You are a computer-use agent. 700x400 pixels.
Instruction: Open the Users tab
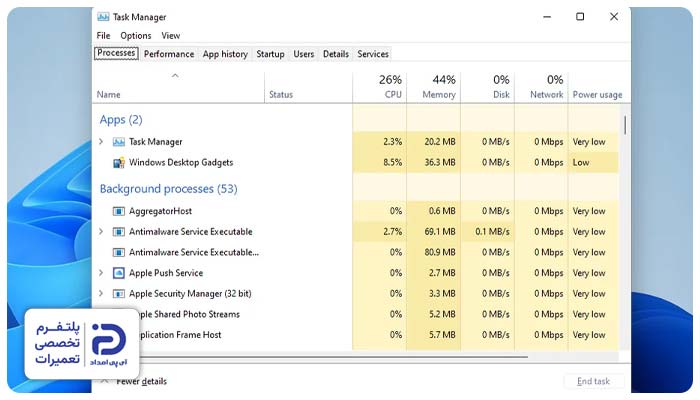(x=304, y=54)
